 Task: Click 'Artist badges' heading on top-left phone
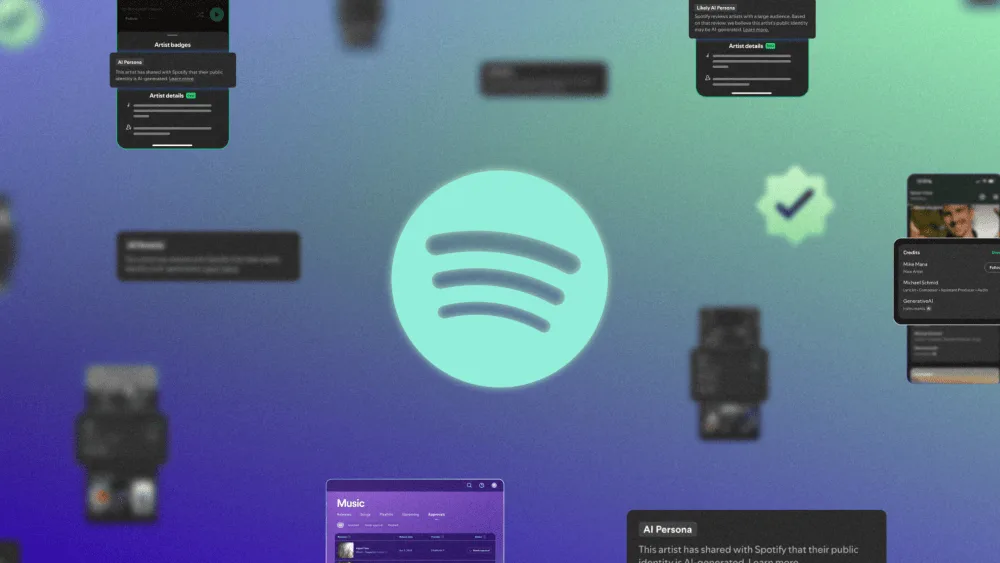(172, 45)
